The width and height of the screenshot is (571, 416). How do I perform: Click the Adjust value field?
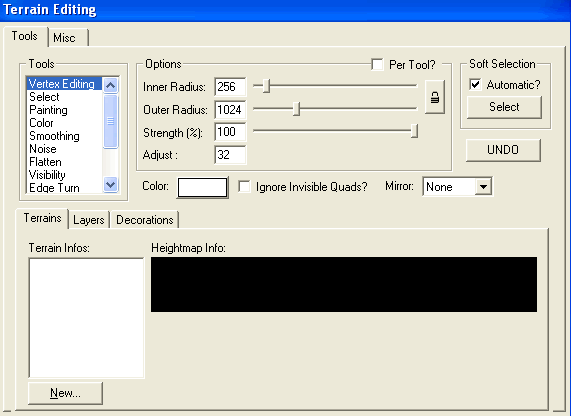click(230, 155)
